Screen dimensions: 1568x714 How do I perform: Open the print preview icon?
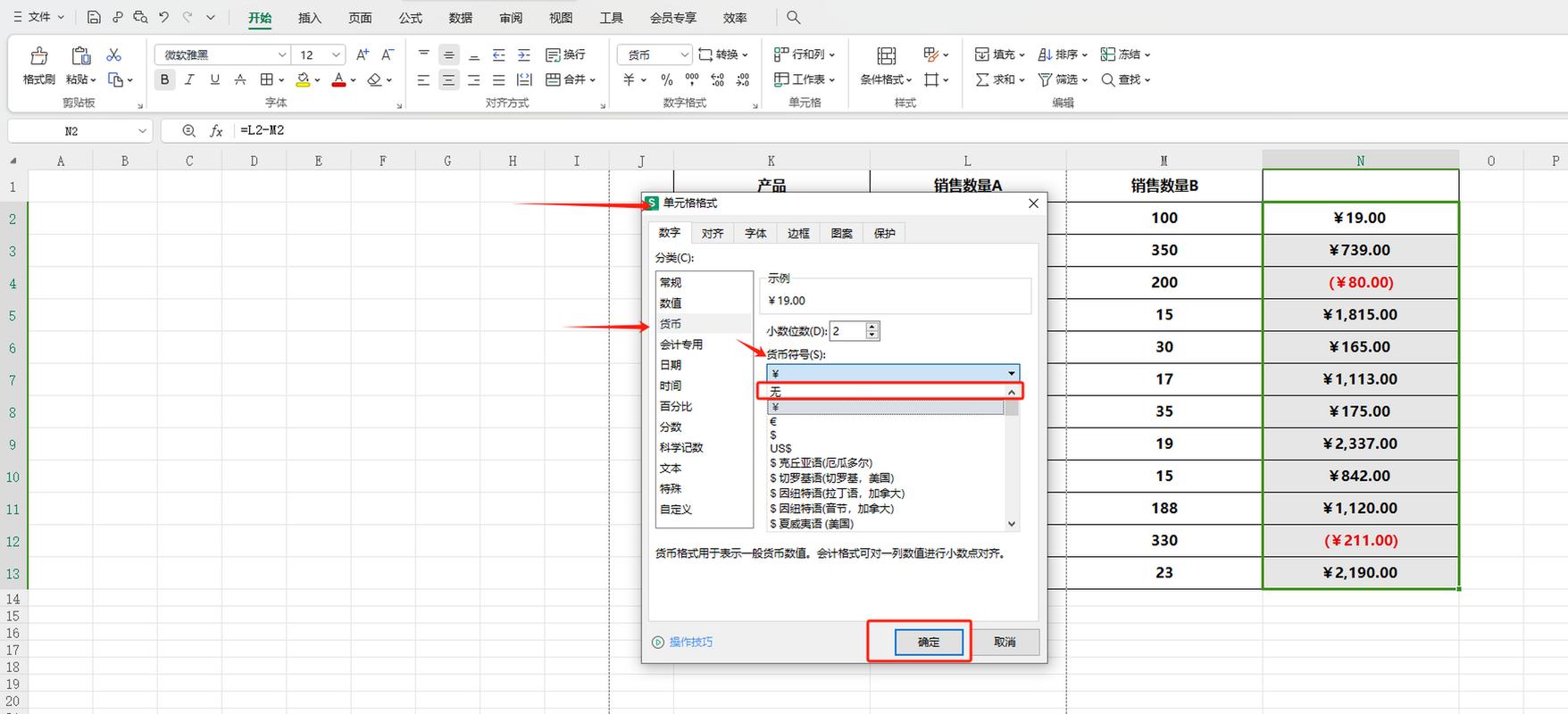point(140,17)
